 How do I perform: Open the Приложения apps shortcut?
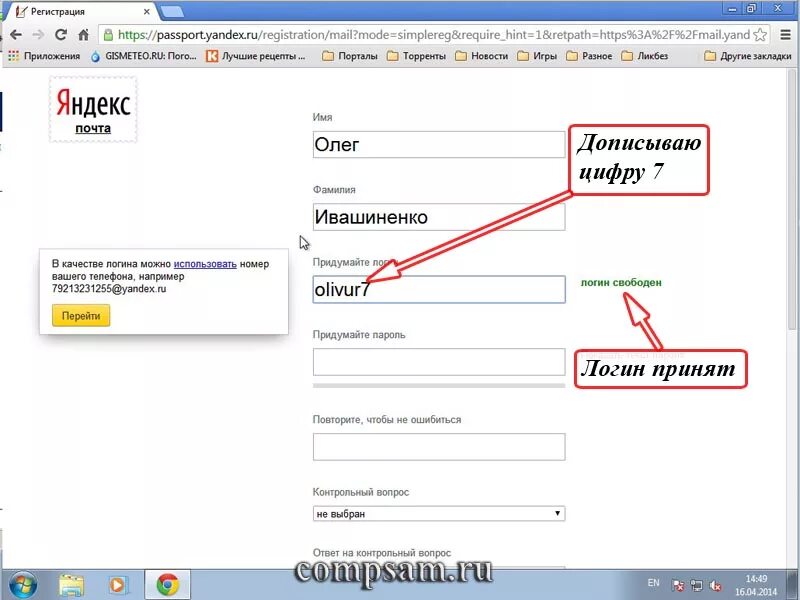coord(44,56)
